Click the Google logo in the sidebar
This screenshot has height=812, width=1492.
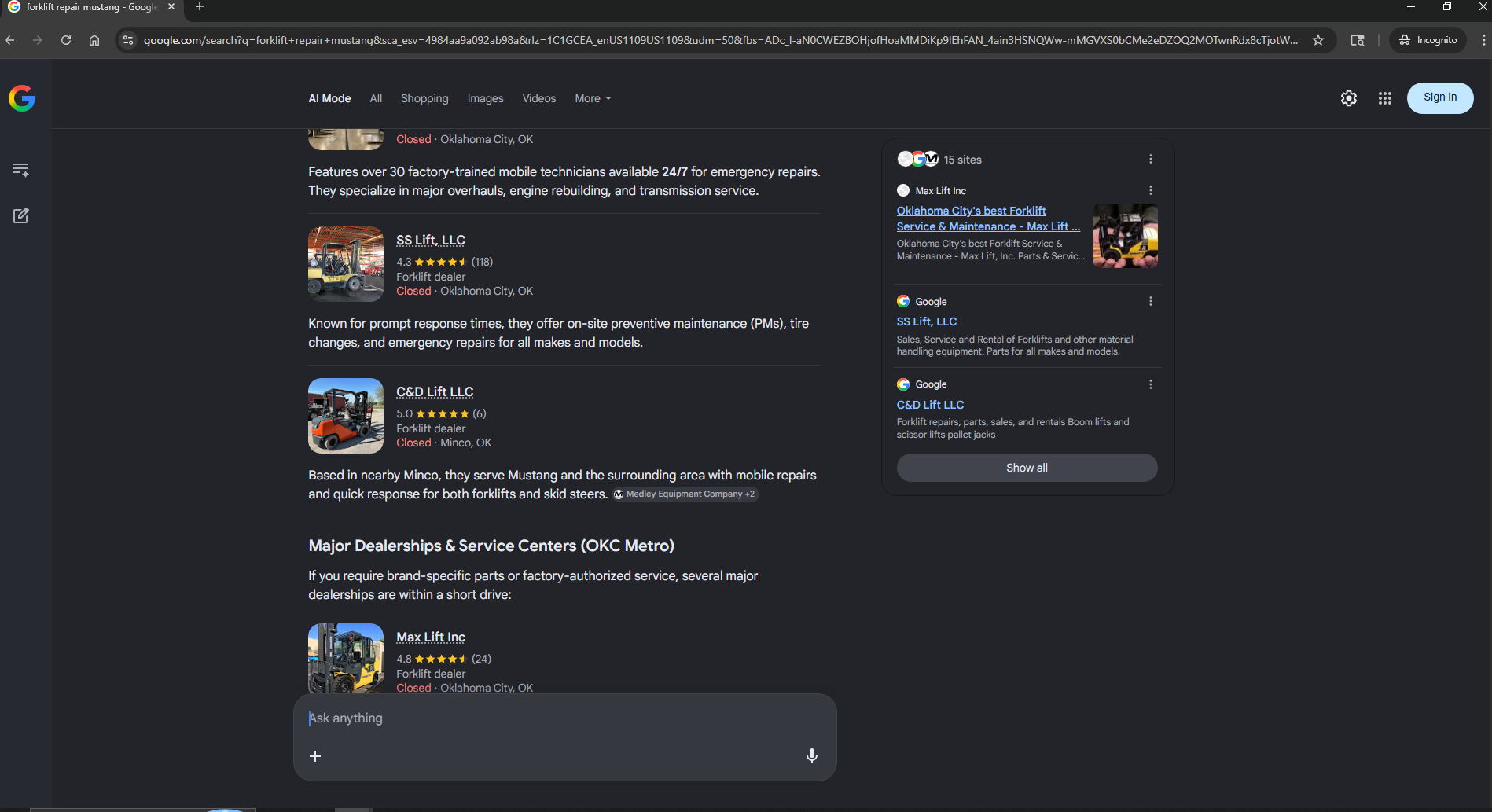click(22, 98)
